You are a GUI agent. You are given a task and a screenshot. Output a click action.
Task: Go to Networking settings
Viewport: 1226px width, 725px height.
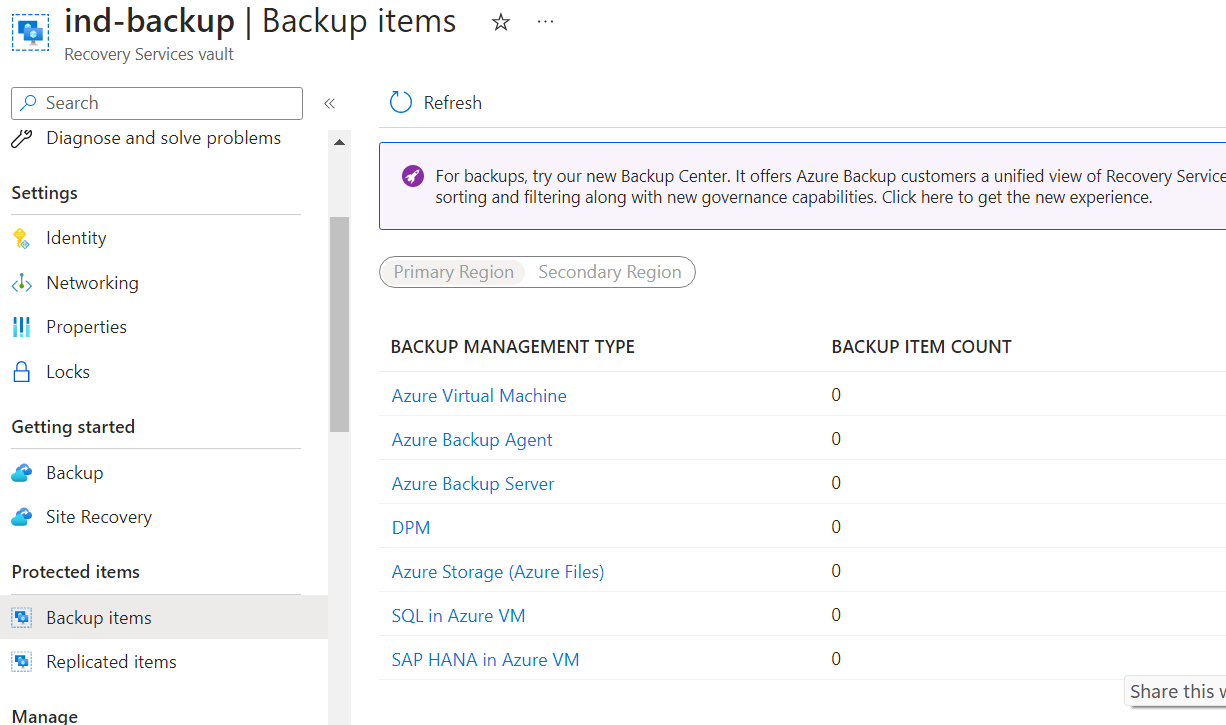(92, 283)
